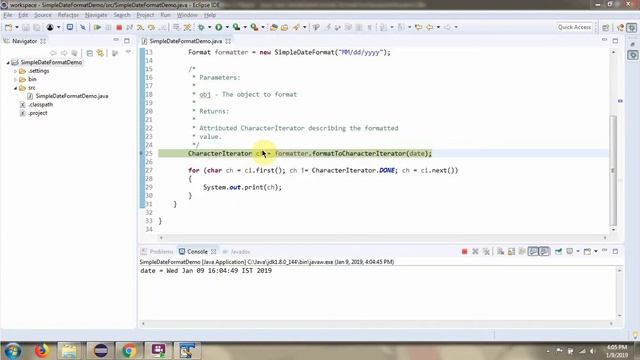Viewport: 640px width, 360px height.
Task: Click the Open Type icon in toolbar
Action: [274, 27]
